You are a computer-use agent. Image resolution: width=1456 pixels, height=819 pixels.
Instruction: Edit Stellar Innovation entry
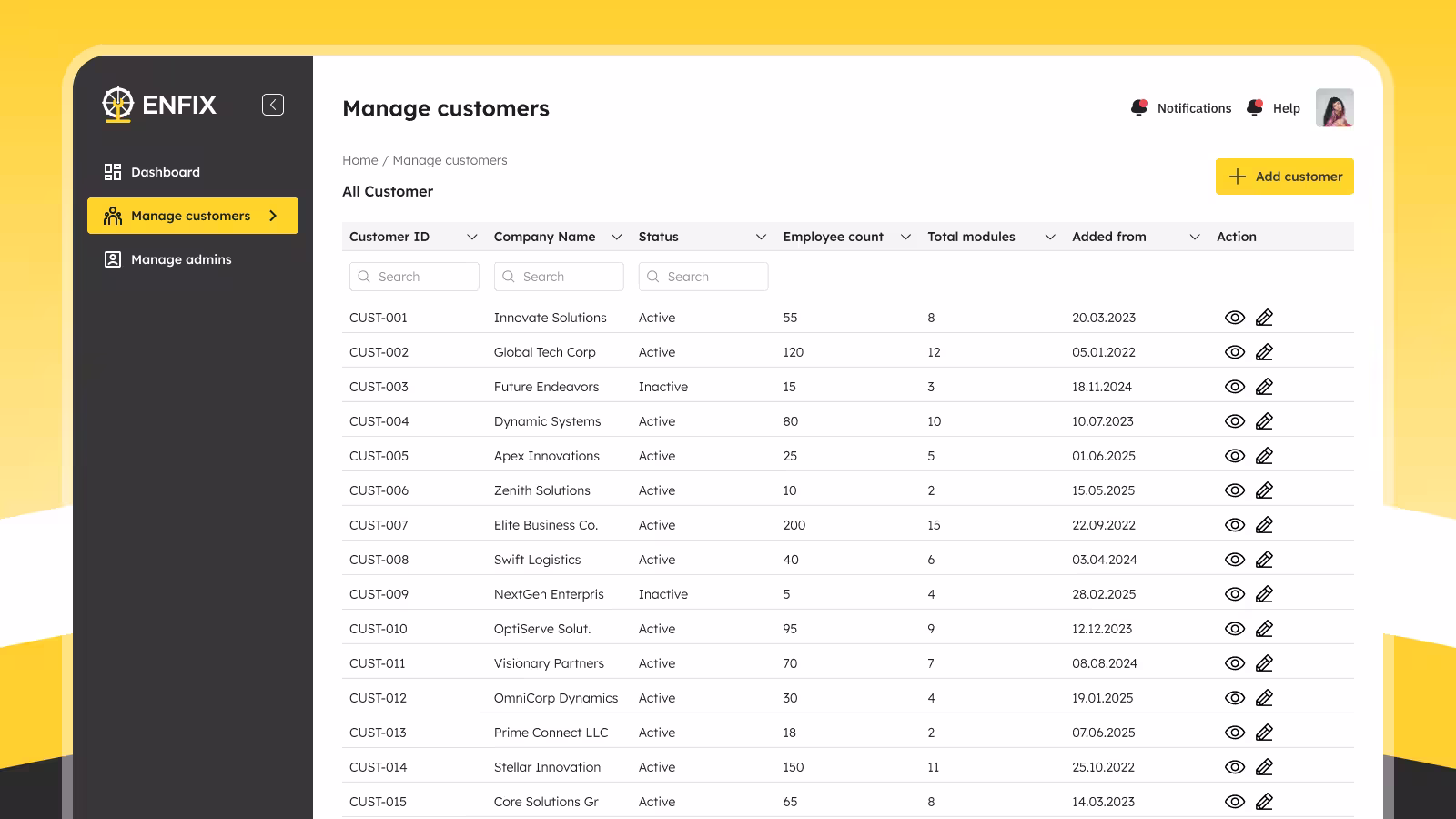(1264, 767)
